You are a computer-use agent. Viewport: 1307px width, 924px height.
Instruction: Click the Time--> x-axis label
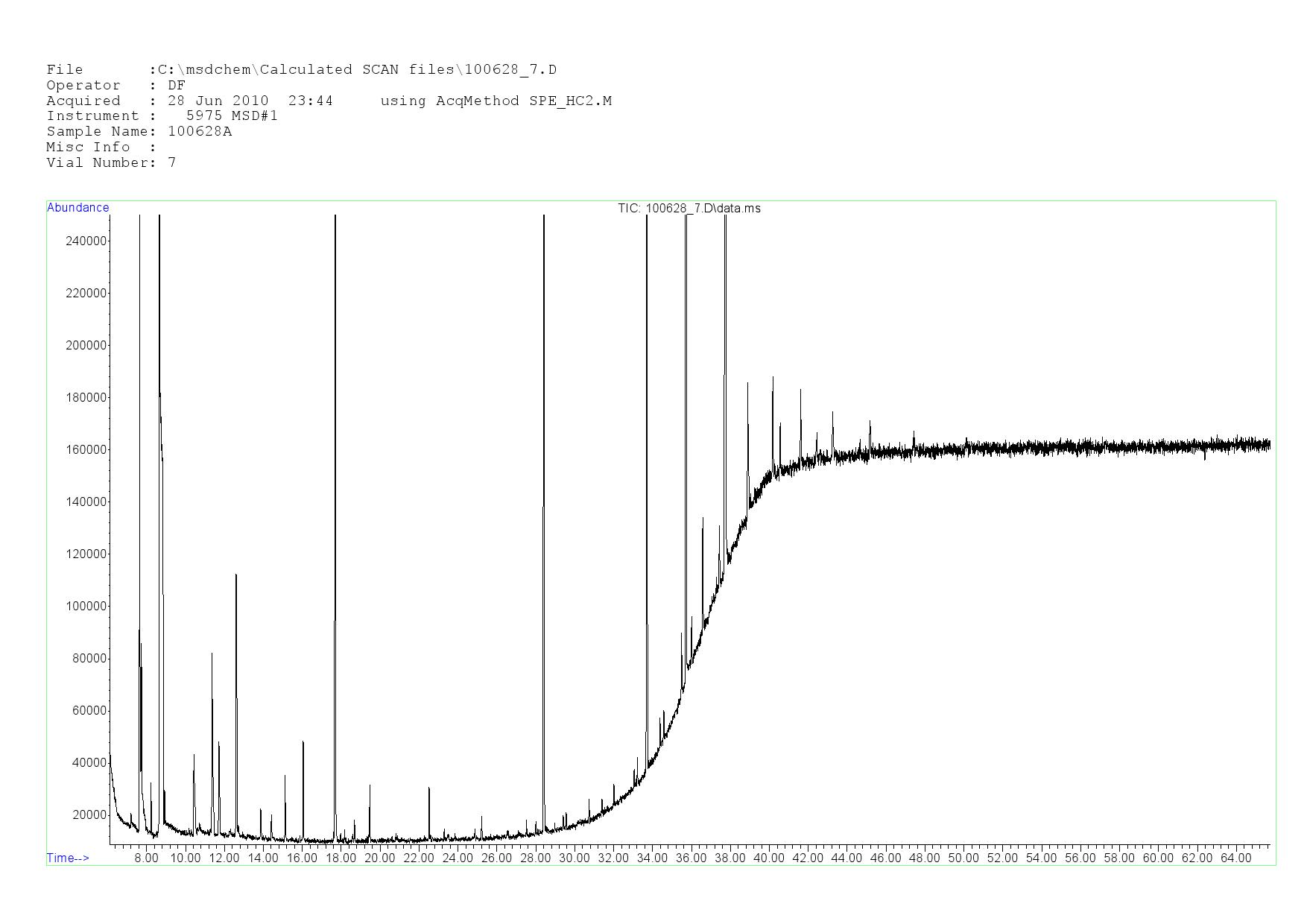pyautogui.click(x=68, y=858)
